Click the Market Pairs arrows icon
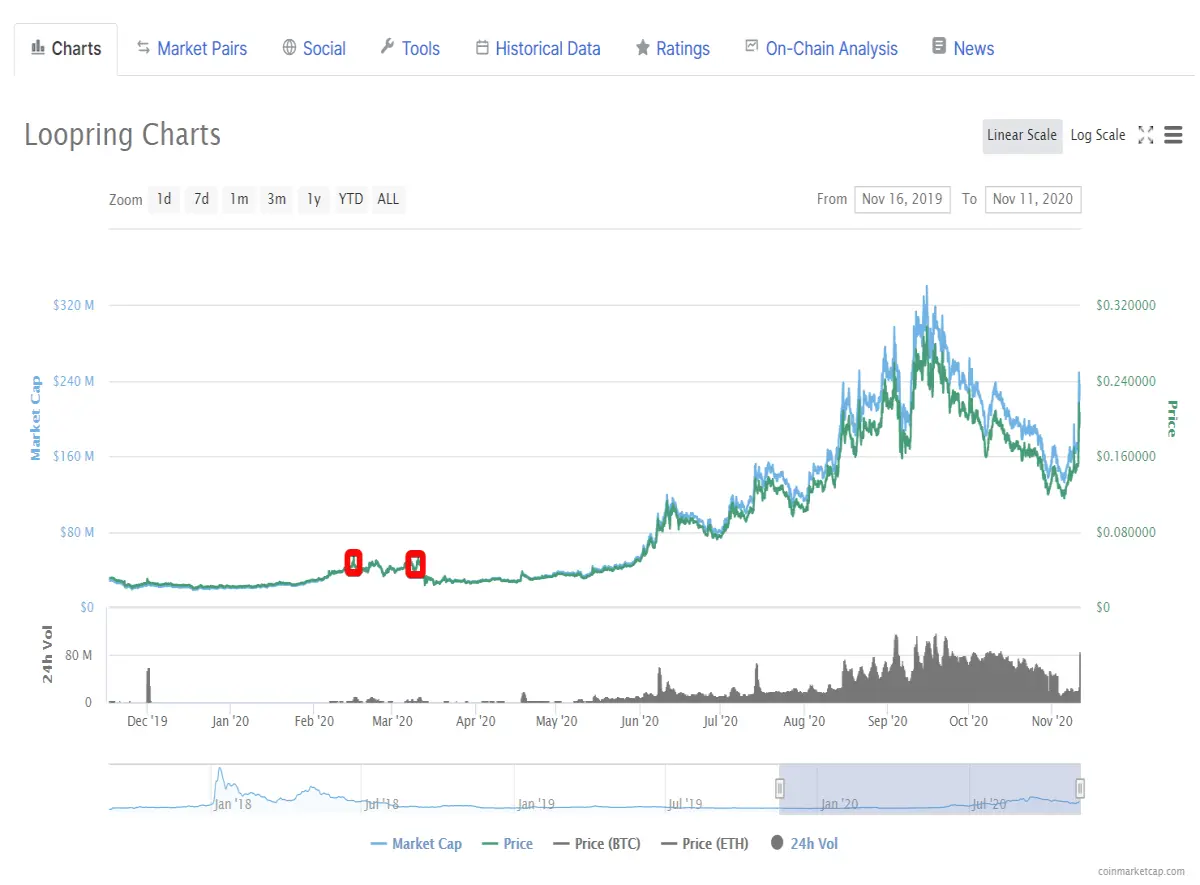Screen dimensions: 1200x885 click(143, 47)
